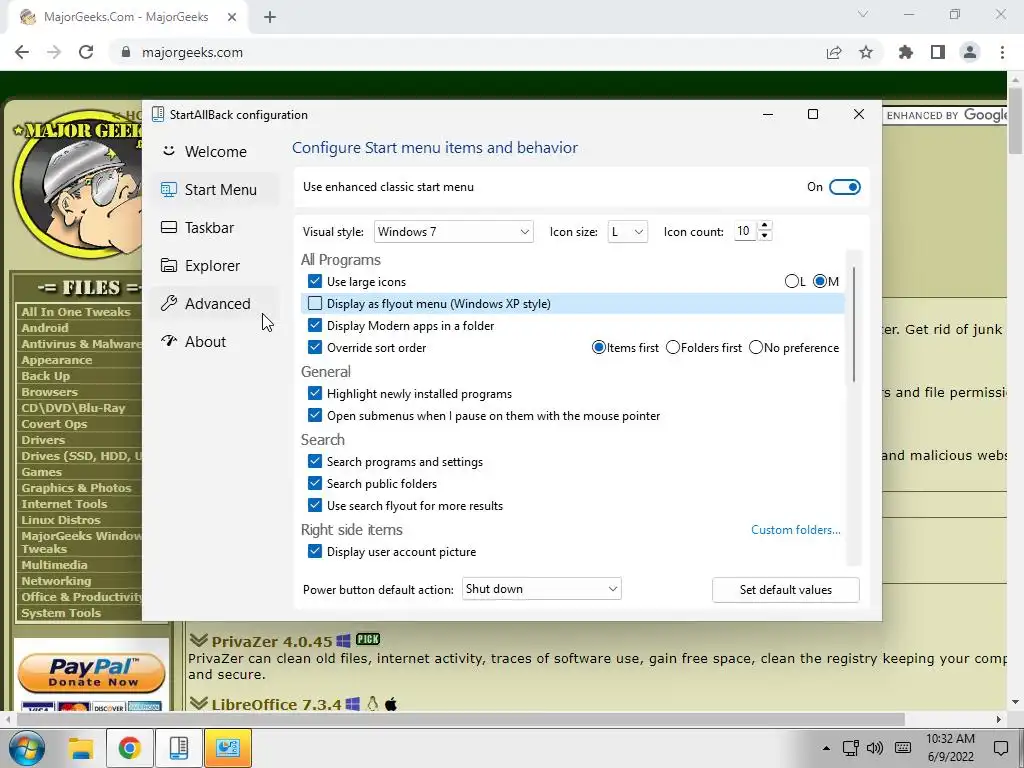Click the share page icon in the address bar
The height and width of the screenshot is (768, 1024).
[x=834, y=52]
